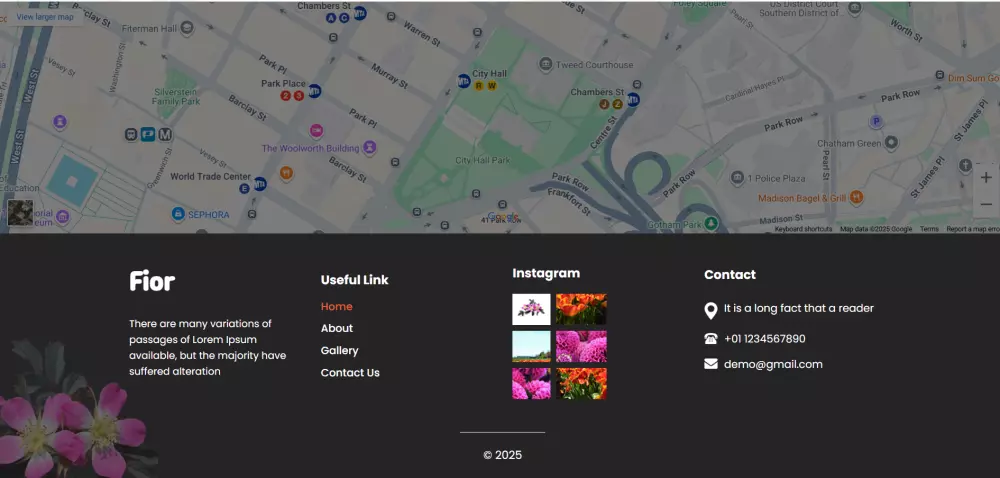The width and height of the screenshot is (1000, 478).
Task: Click the Silverstein Family Park label
Action: [x=177, y=97]
